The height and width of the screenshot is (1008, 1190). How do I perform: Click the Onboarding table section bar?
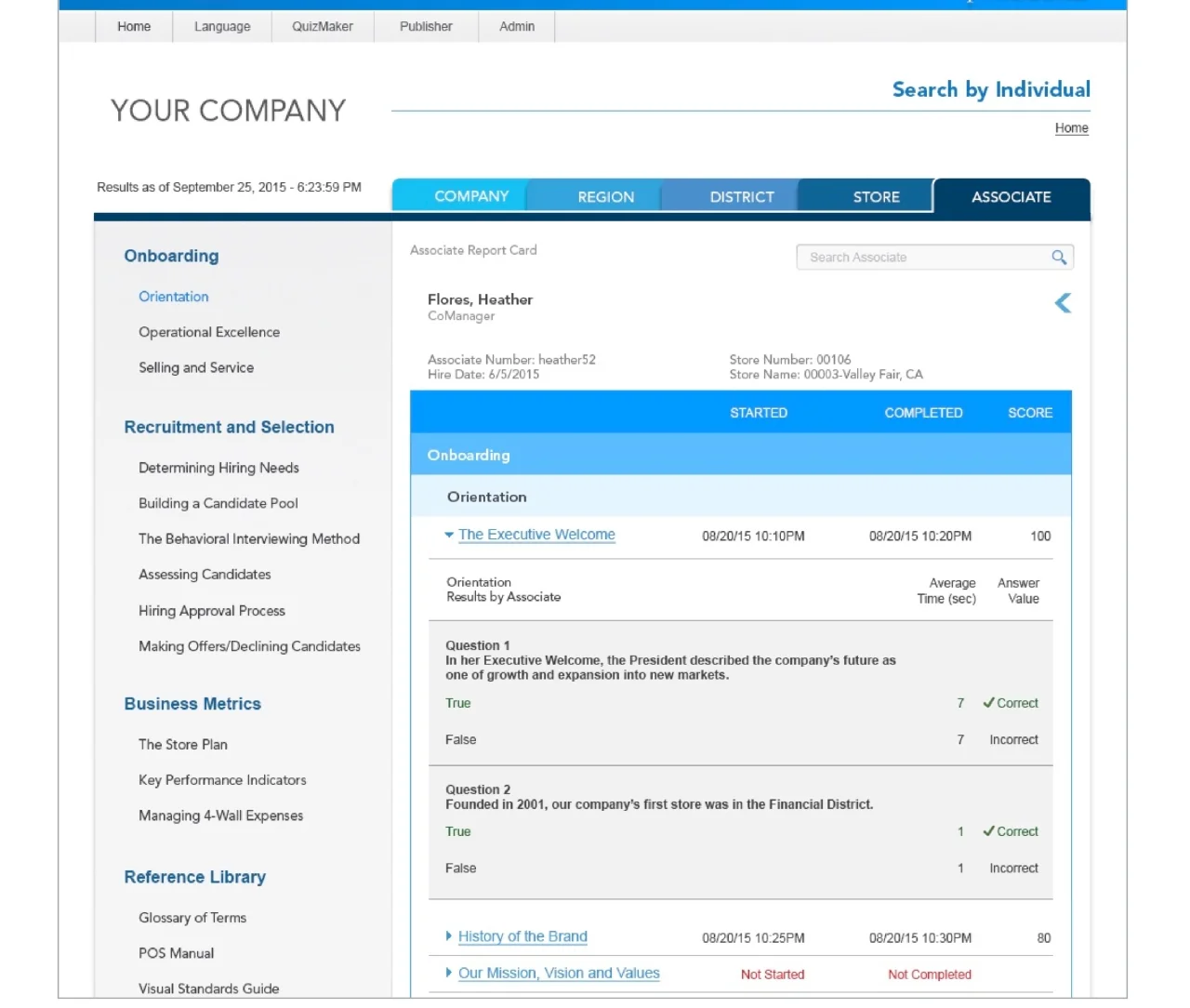point(741,455)
